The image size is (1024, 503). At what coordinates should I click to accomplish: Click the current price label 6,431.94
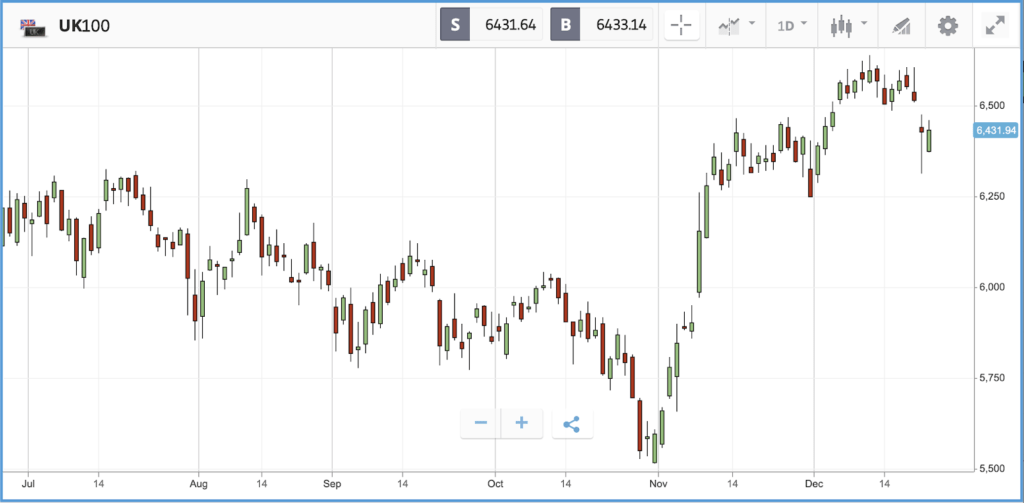coord(996,131)
